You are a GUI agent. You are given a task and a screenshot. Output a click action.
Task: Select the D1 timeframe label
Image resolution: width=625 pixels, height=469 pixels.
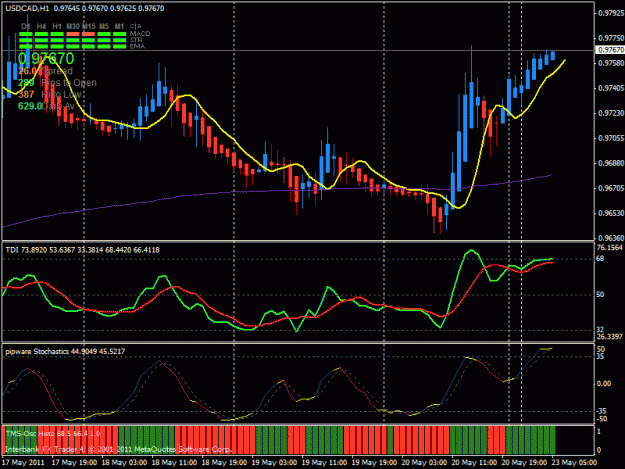(x=26, y=26)
